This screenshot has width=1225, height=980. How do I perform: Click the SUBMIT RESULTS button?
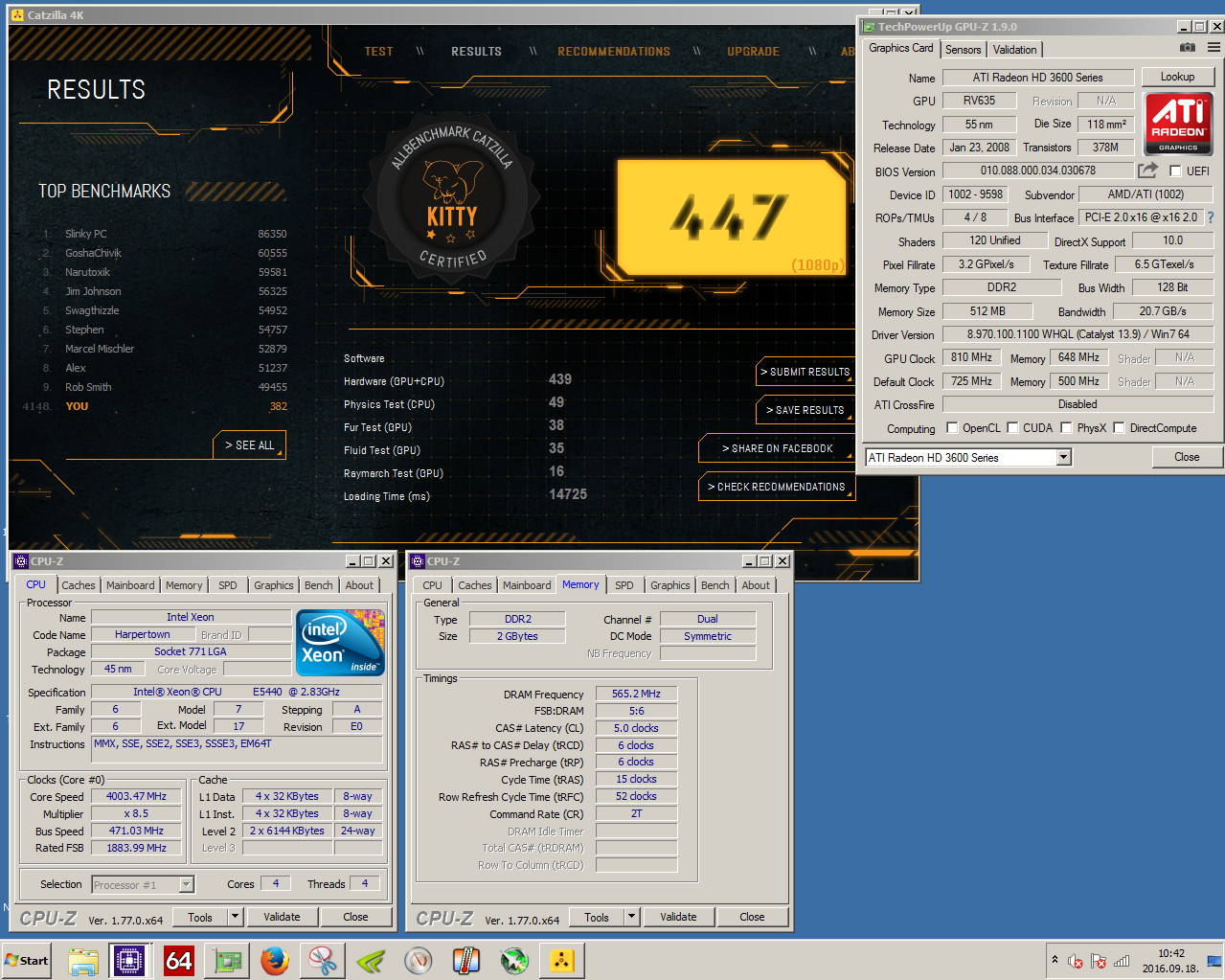(x=805, y=372)
